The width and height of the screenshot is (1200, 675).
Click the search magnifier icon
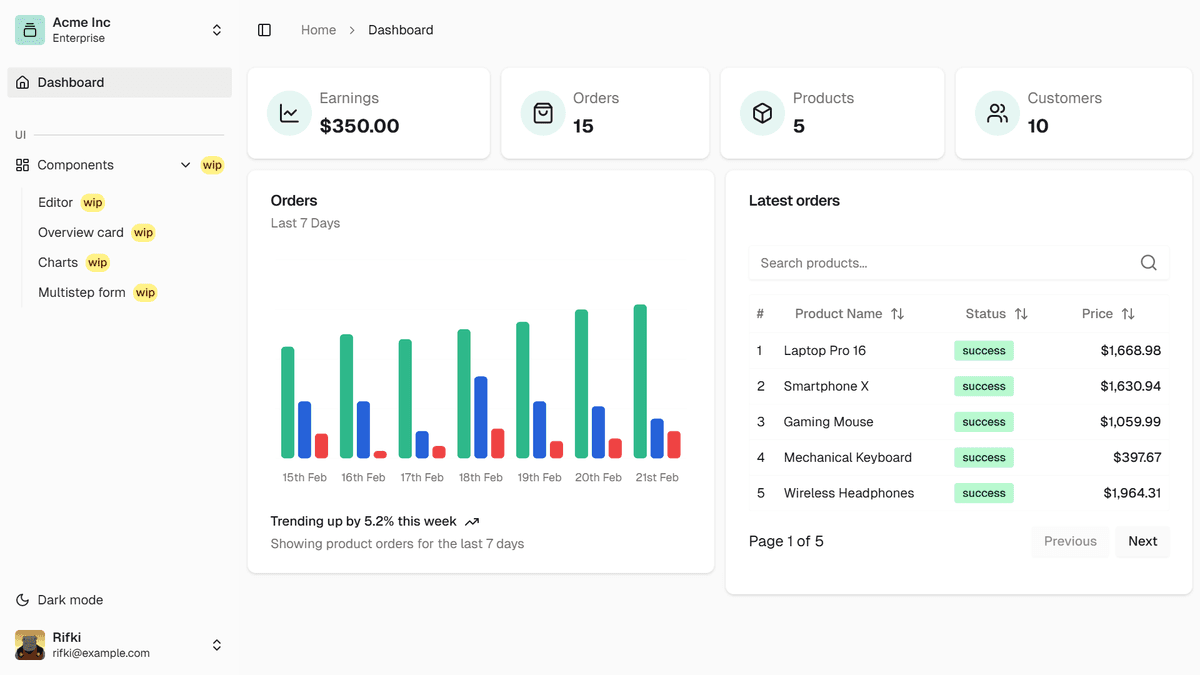click(1148, 263)
